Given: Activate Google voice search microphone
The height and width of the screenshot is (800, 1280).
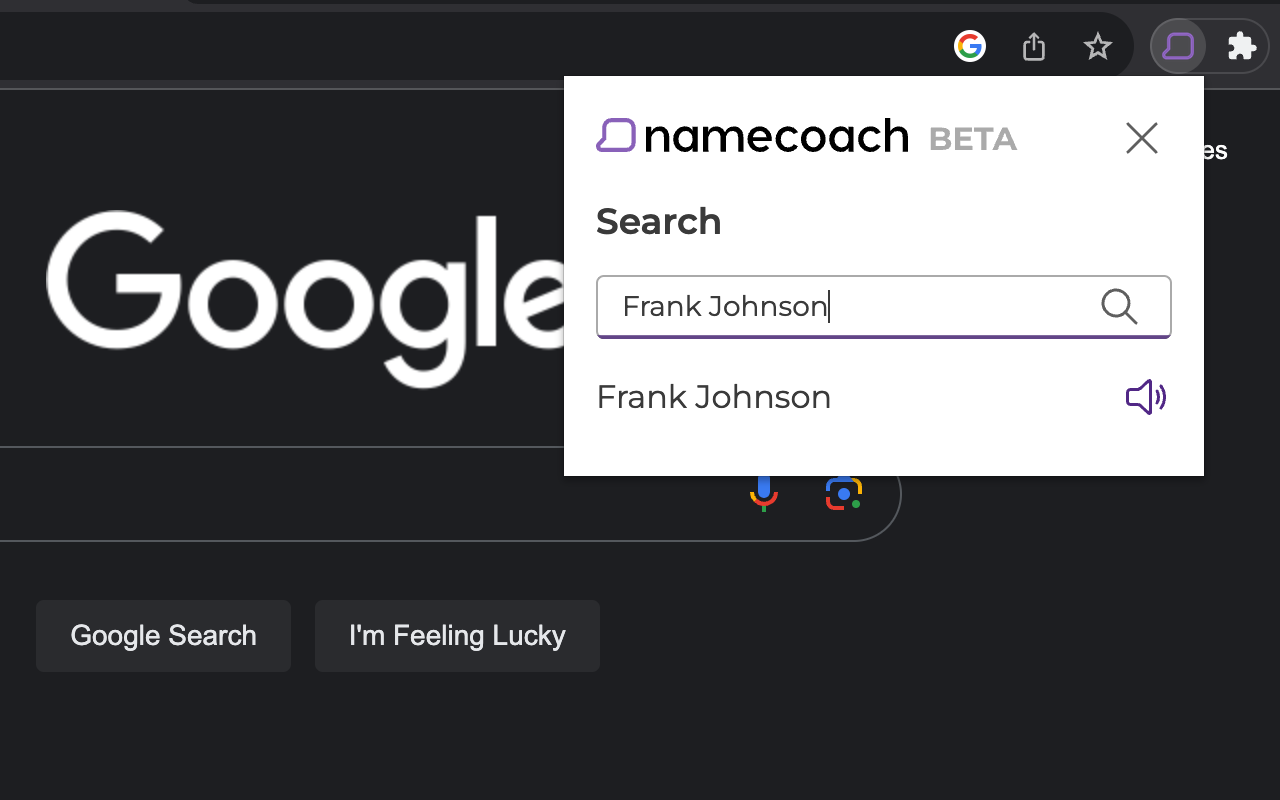Looking at the screenshot, I should tap(763, 493).
